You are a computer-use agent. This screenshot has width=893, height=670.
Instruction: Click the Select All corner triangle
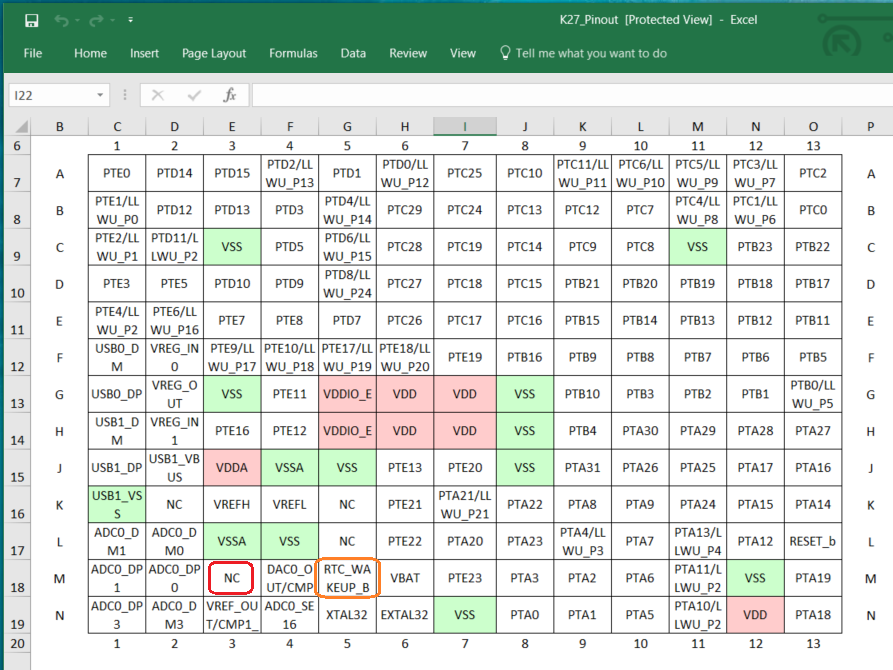tap(21, 126)
